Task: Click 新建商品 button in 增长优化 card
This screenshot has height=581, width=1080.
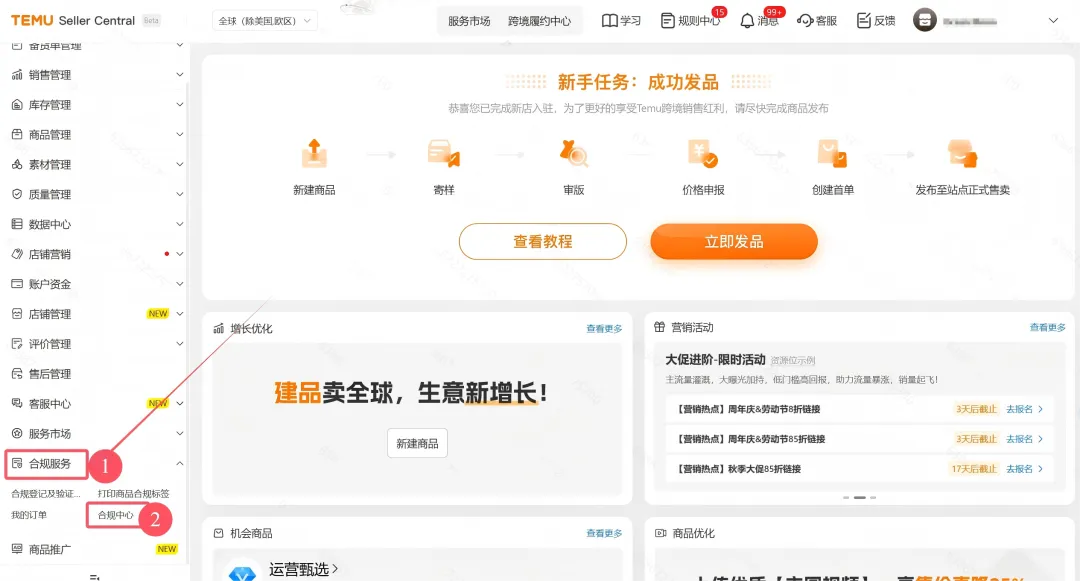Action: point(417,443)
